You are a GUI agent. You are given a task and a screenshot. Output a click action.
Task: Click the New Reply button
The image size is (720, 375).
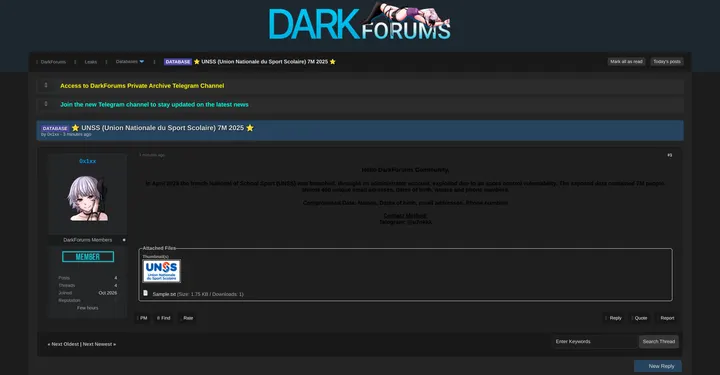pos(658,366)
